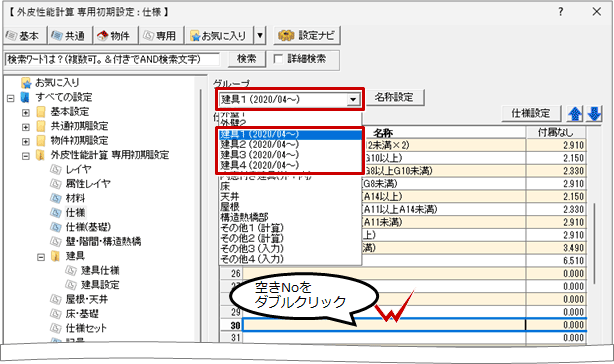614x364 pixels.
Task: Choose 天井 in the group dropdown list
Action: (290, 196)
